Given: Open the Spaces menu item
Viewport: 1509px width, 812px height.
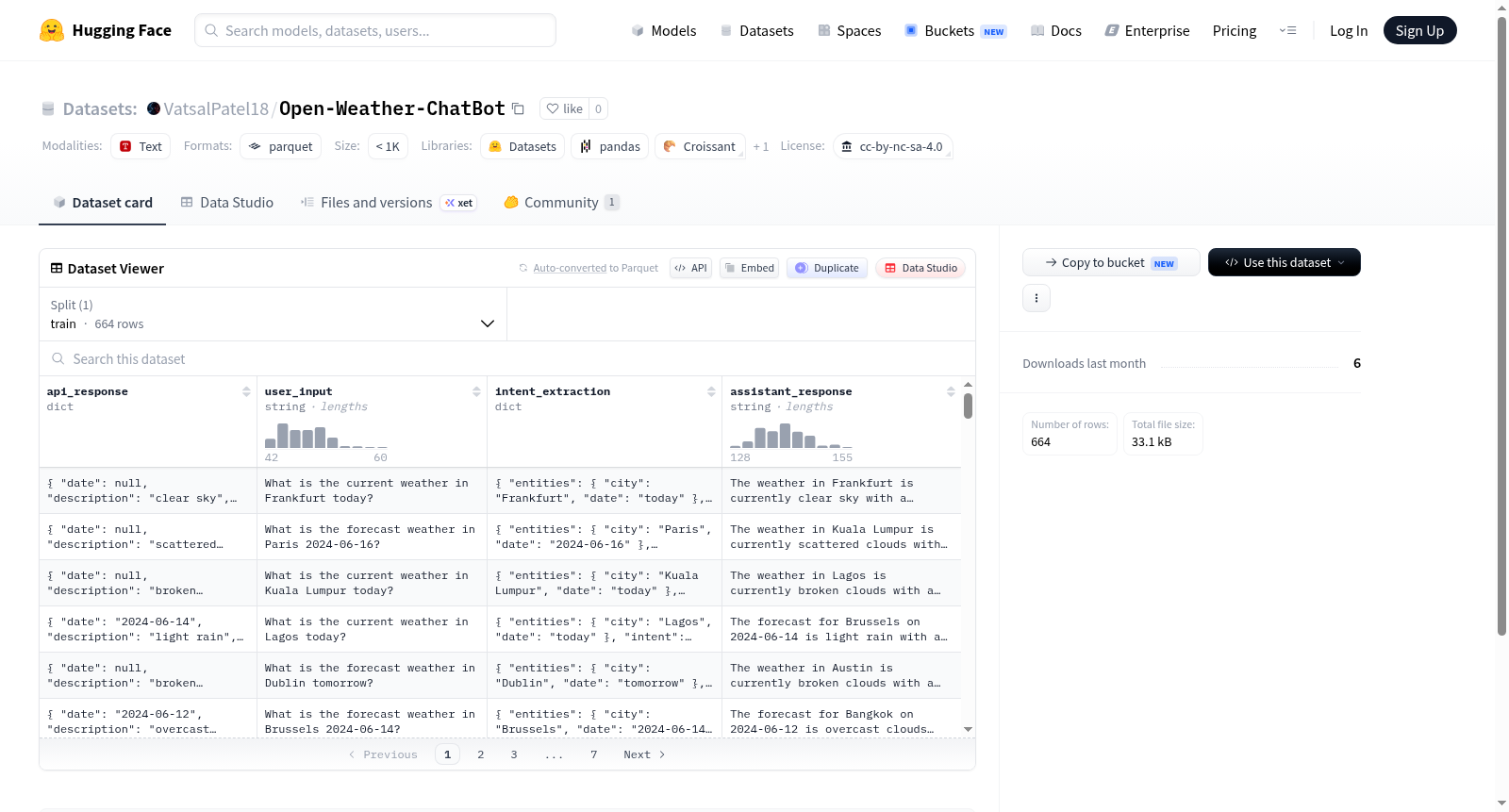Looking at the screenshot, I should (849, 30).
